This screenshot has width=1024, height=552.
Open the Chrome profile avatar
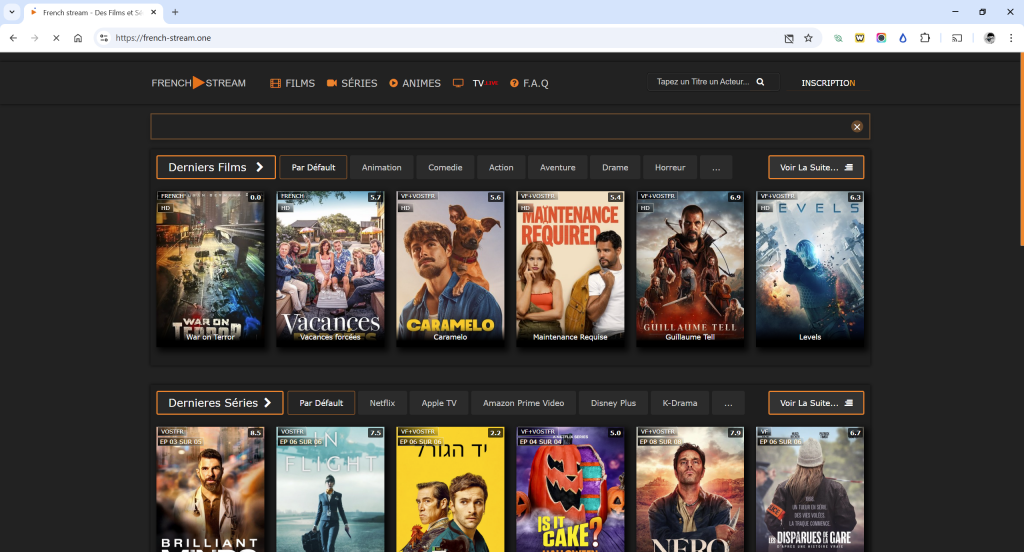[x=989, y=38]
